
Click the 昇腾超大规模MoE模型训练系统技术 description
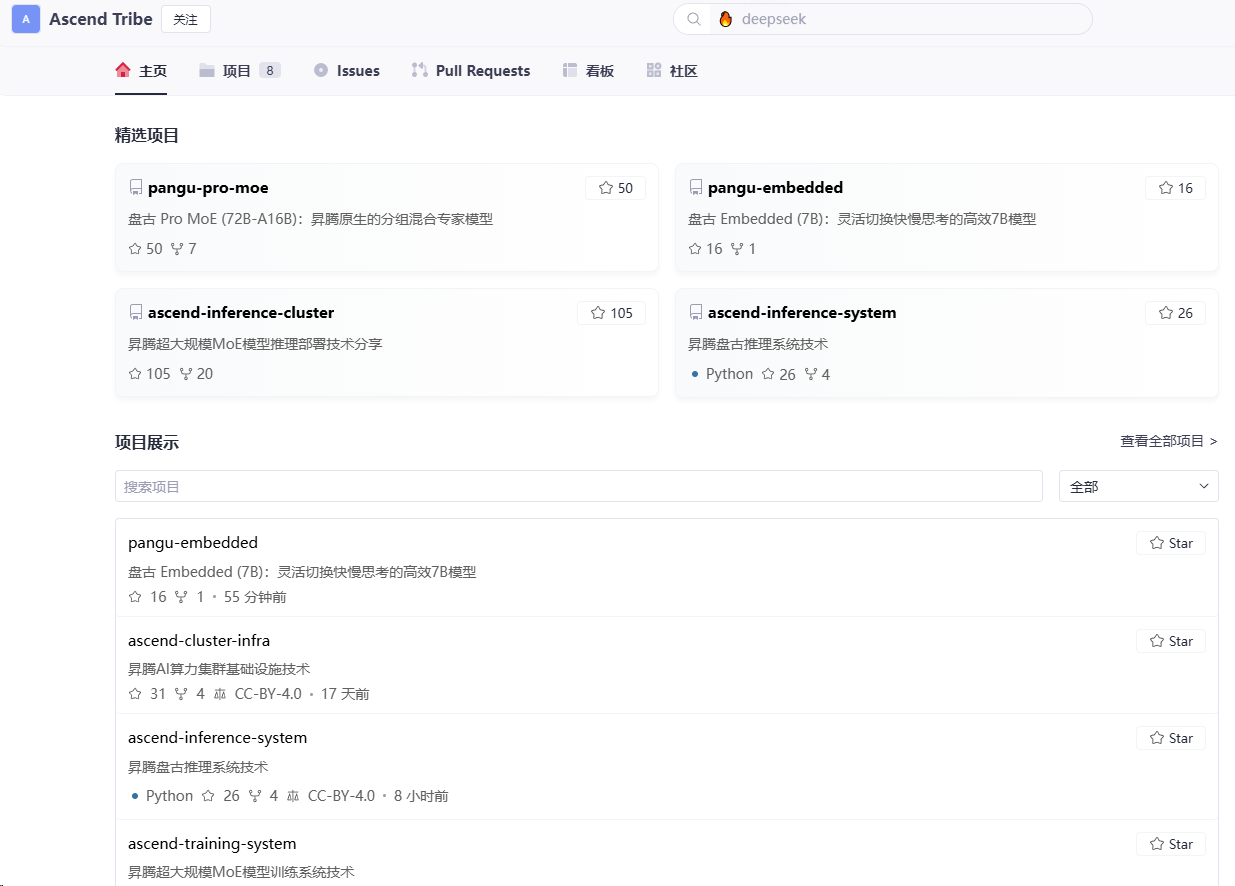coord(241,872)
